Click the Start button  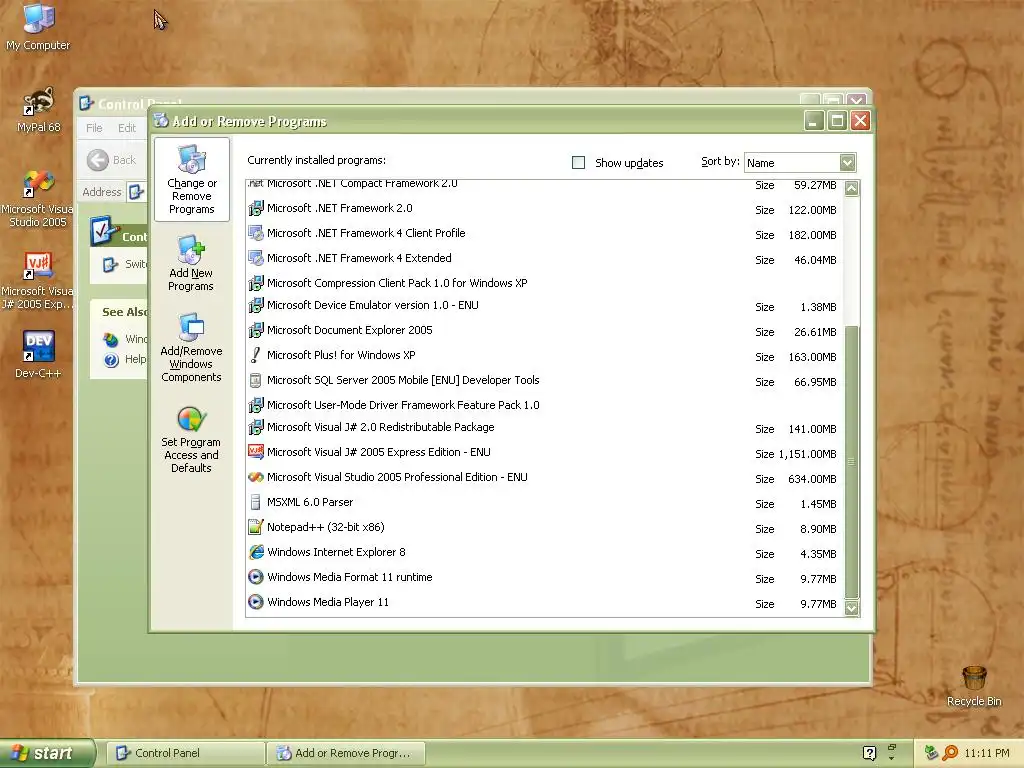point(48,753)
